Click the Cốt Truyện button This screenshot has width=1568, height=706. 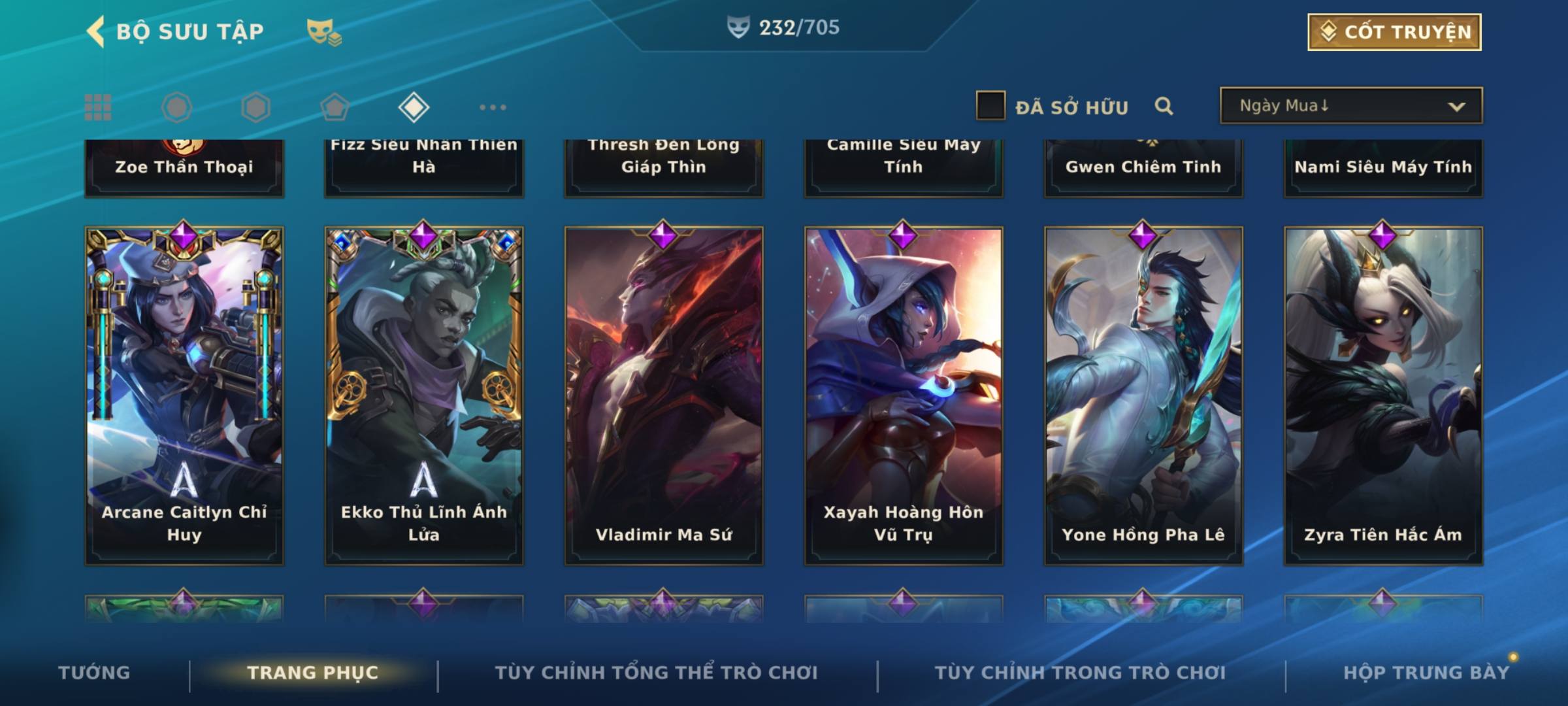tap(1394, 31)
